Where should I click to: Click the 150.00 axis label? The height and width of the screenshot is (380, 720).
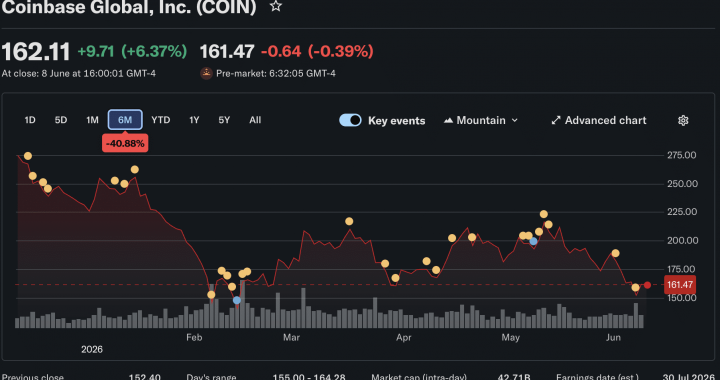[x=682, y=298]
